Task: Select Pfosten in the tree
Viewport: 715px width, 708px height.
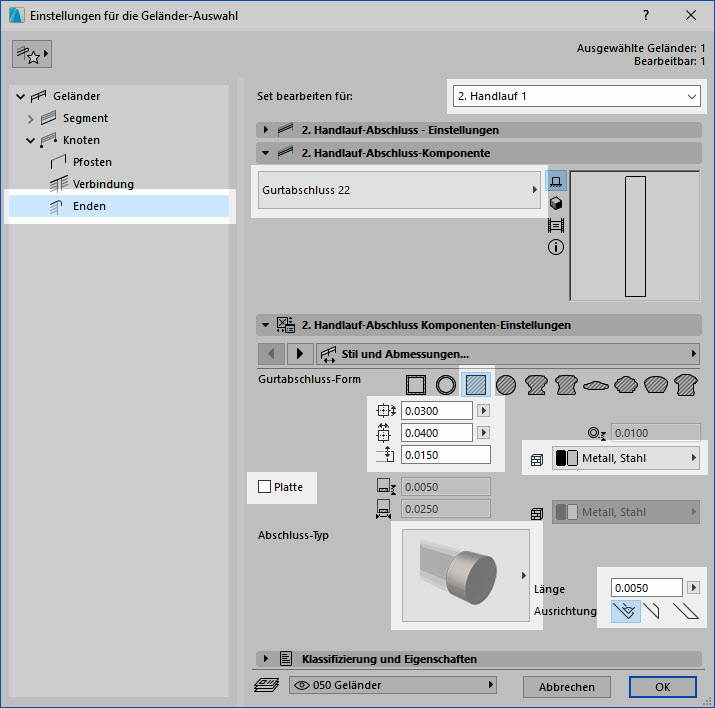Action: pyautogui.click(x=92, y=162)
